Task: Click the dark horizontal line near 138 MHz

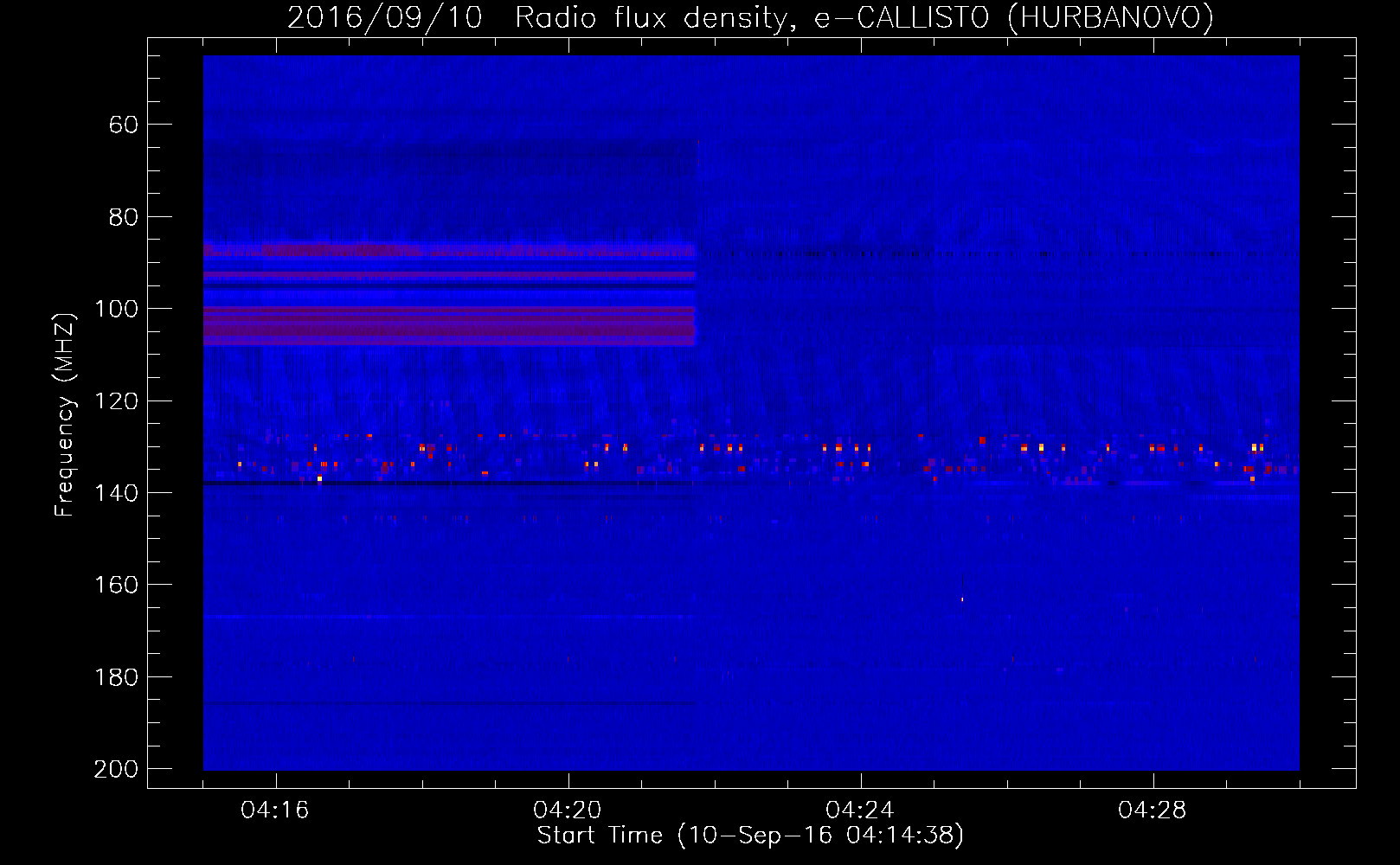Action: [x=450, y=483]
